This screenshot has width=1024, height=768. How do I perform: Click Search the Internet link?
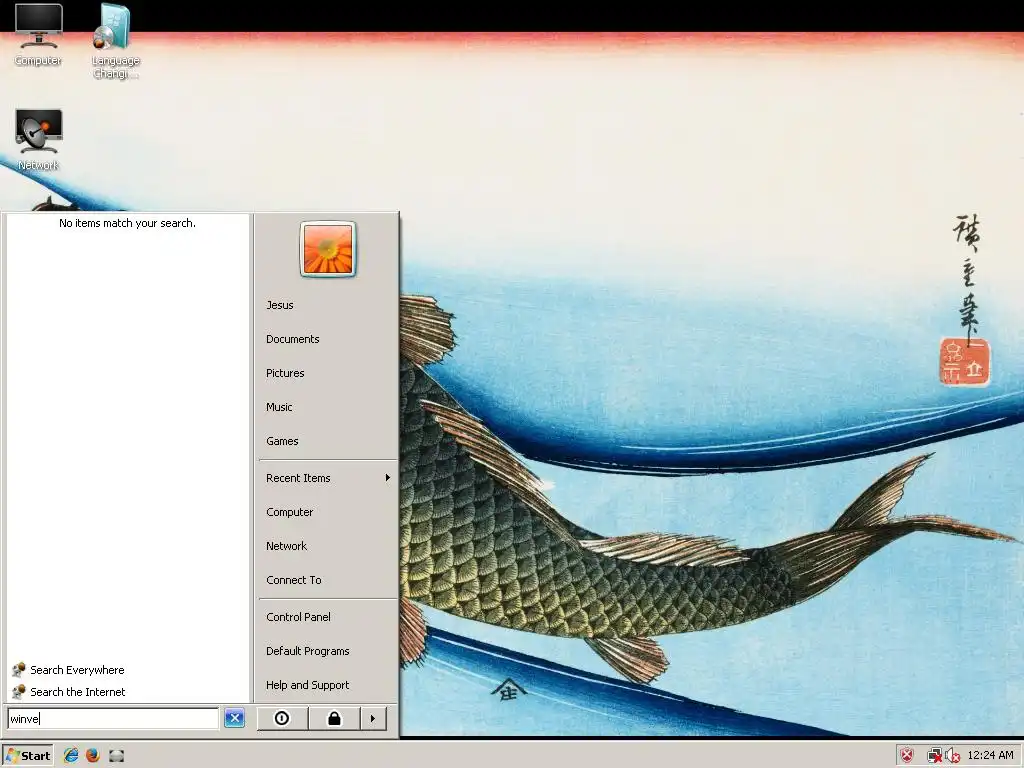(x=69, y=692)
